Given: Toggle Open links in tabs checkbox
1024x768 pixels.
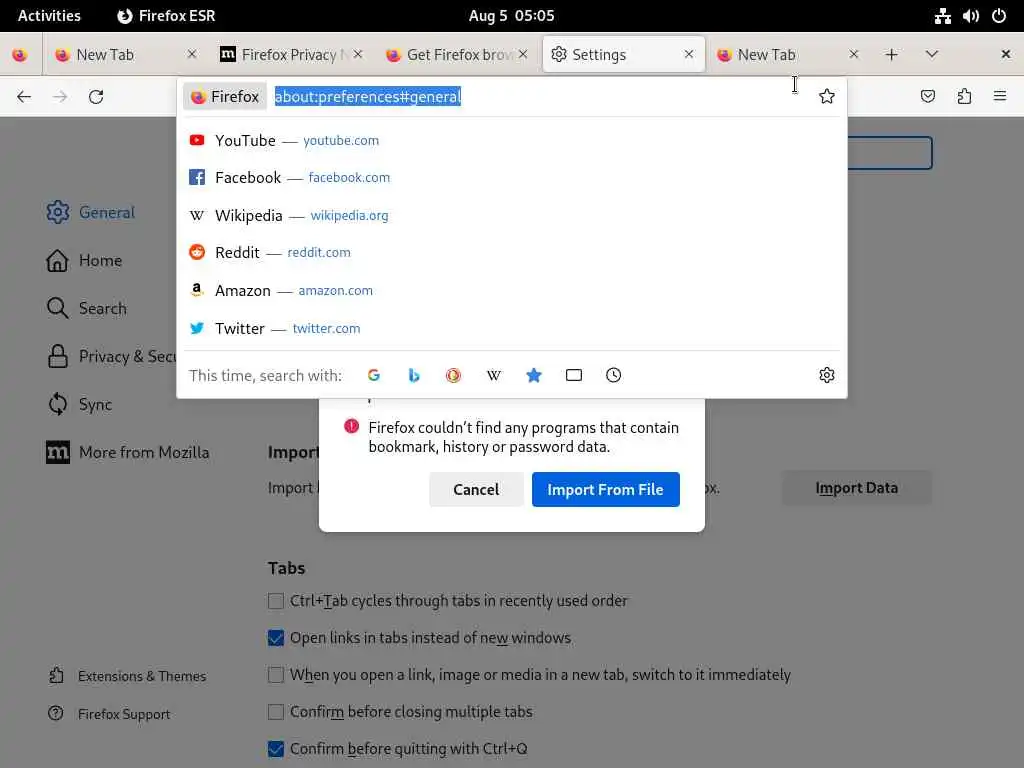Looking at the screenshot, I should click(x=276, y=638).
